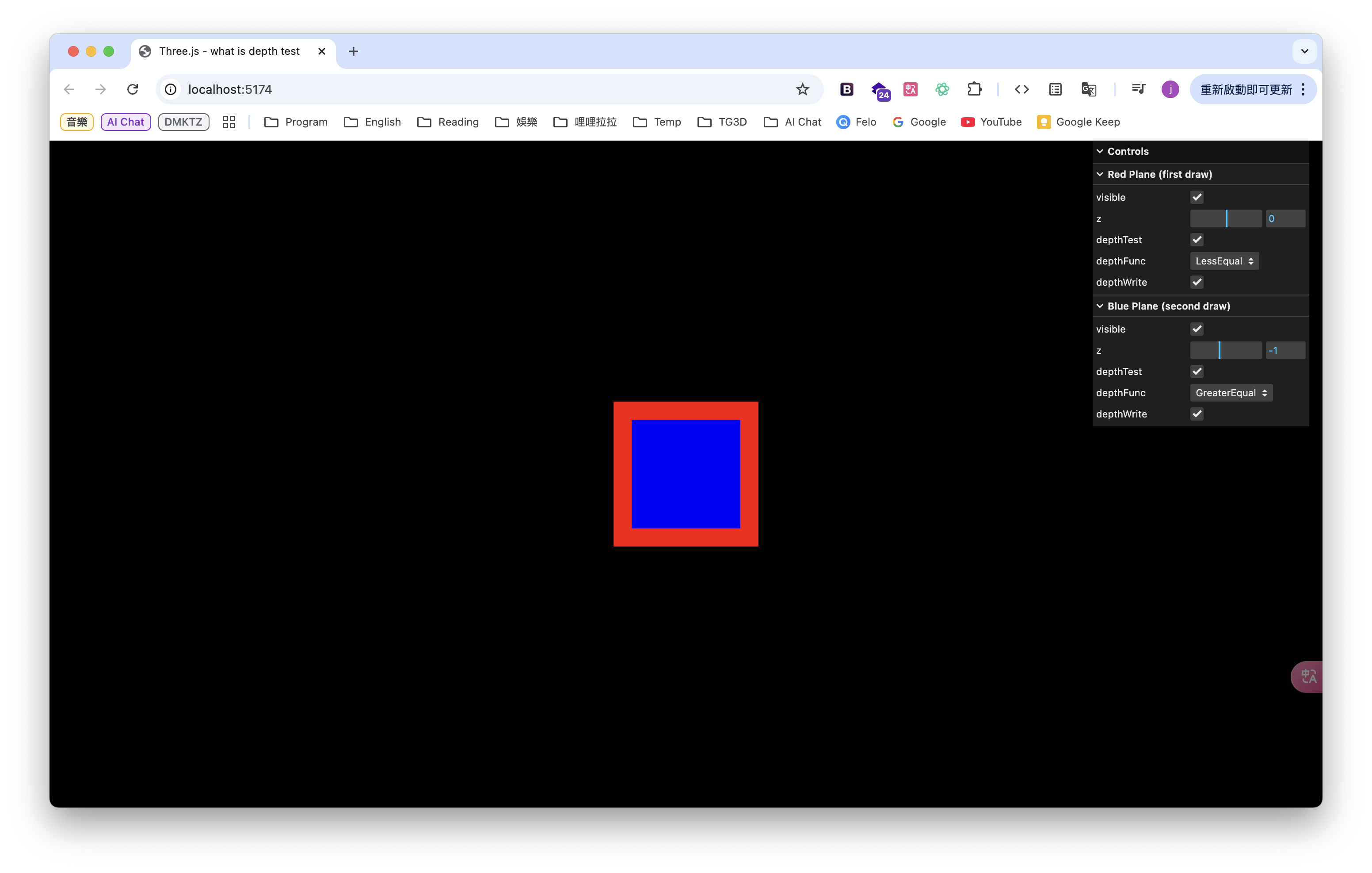The height and width of the screenshot is (873, 1372).
Task: Focus the Blue Plane z value field
Action: tap(1285, 350)
